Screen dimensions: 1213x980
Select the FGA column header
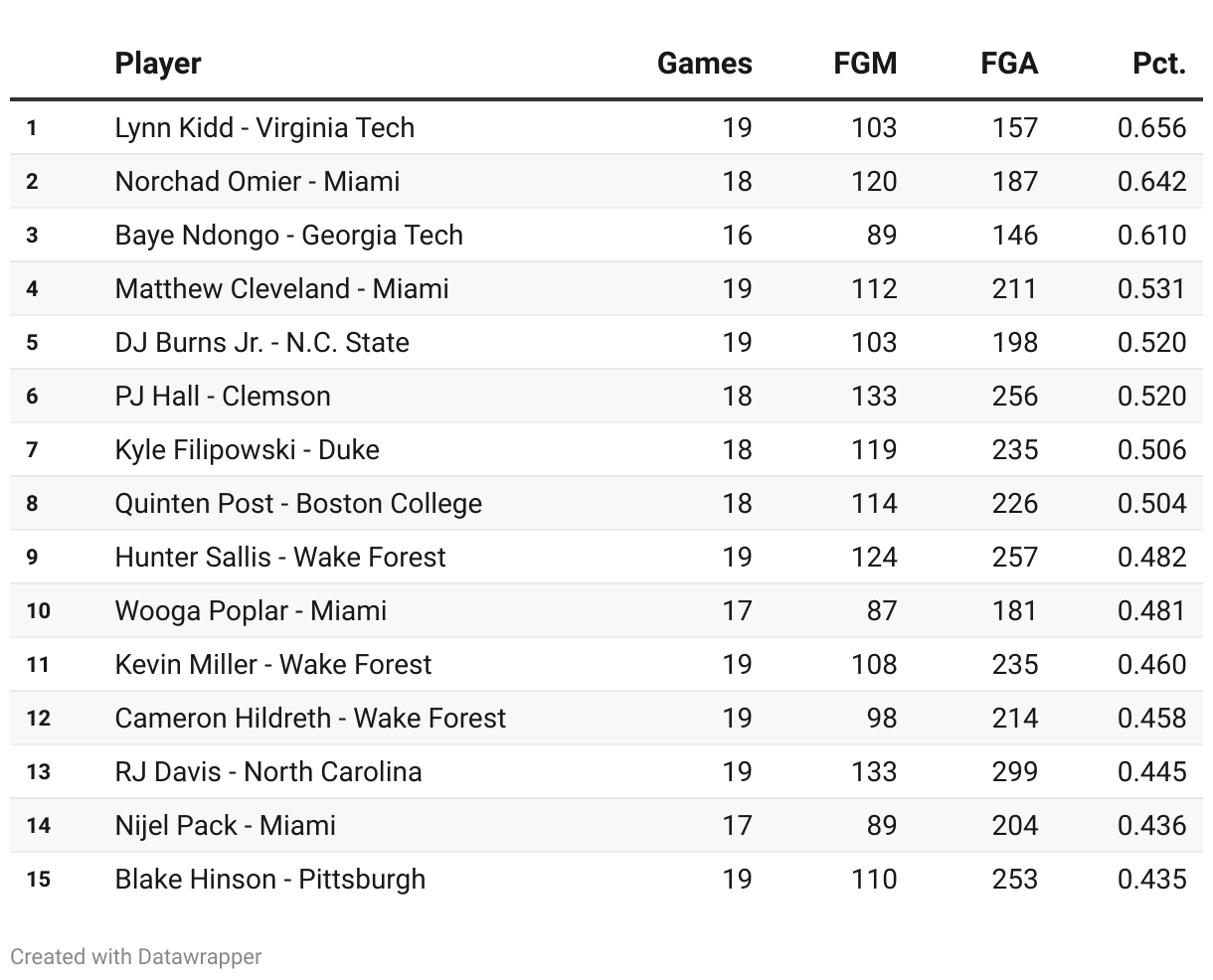[1008, 64]
